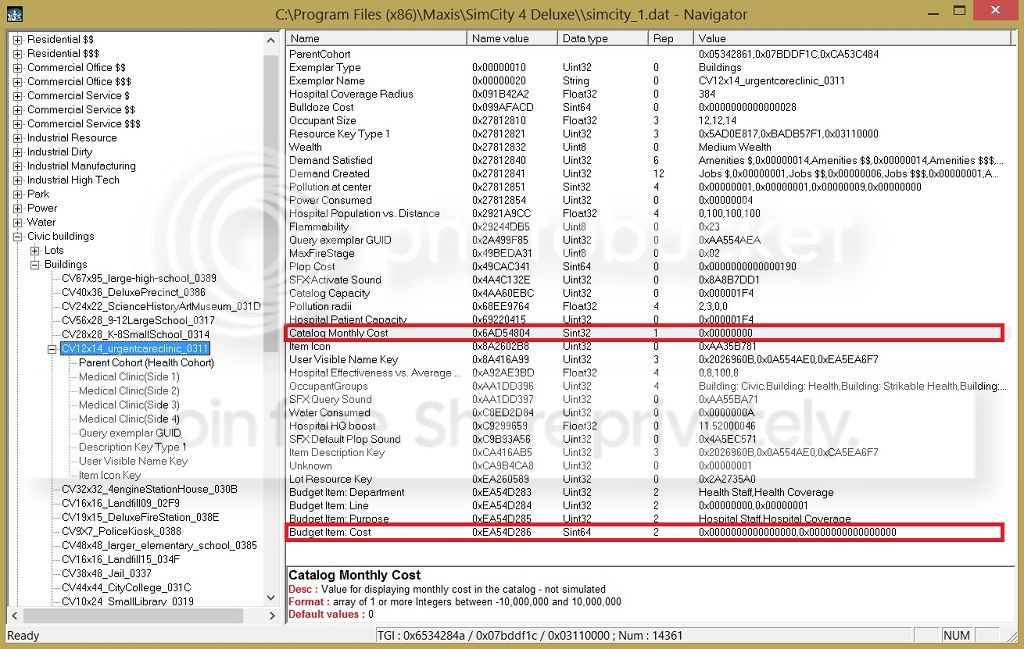The width and height of the screenshot is (1024, 649).
Task: Select the Budget Item: Cost row
Action: 644,532
